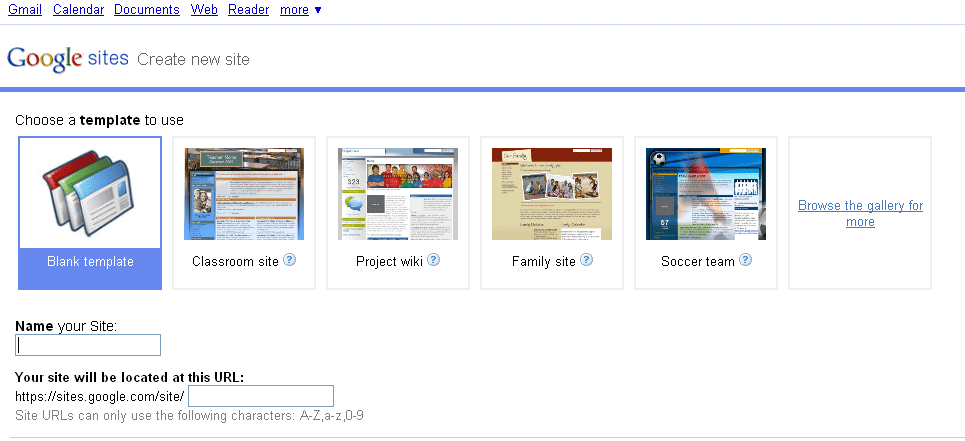This screenshot has width=965, height=441.
Task: Click the site URL input field
Action: (x=261, y=396)
